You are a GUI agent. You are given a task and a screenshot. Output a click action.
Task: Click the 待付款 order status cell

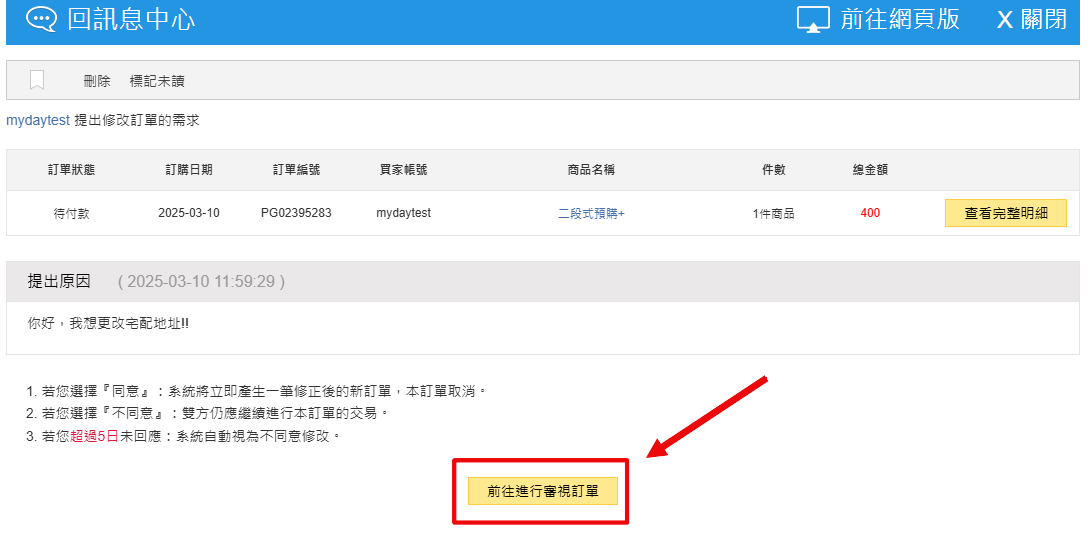coord(71,213)
